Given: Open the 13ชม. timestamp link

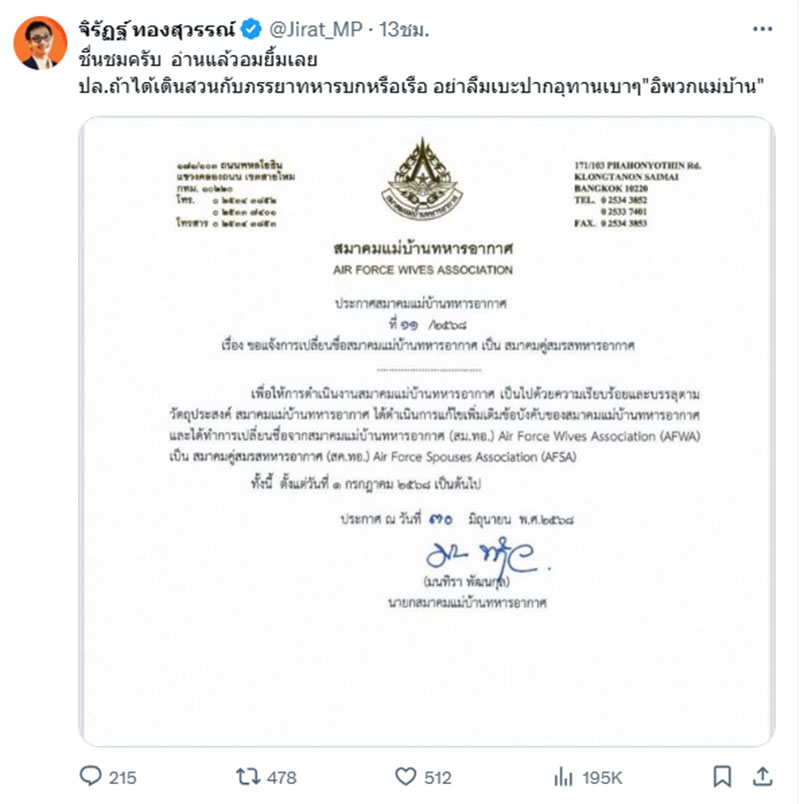Looking at the screenshot, I should coord(404,30).
